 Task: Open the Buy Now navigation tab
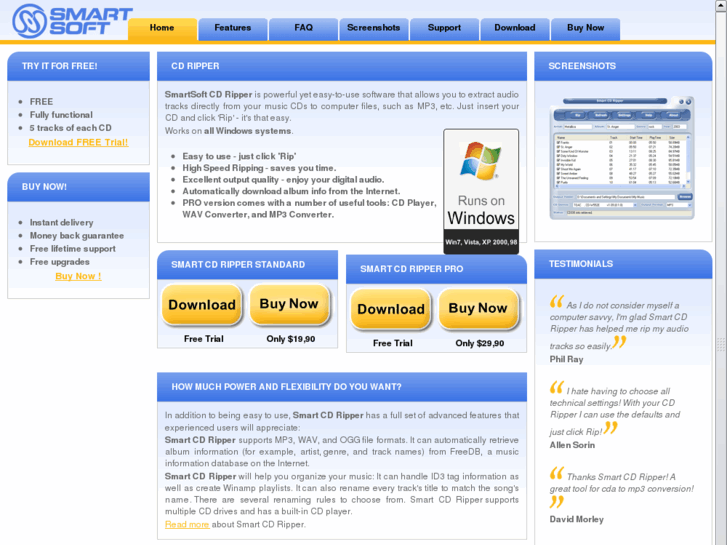[585, 28]
